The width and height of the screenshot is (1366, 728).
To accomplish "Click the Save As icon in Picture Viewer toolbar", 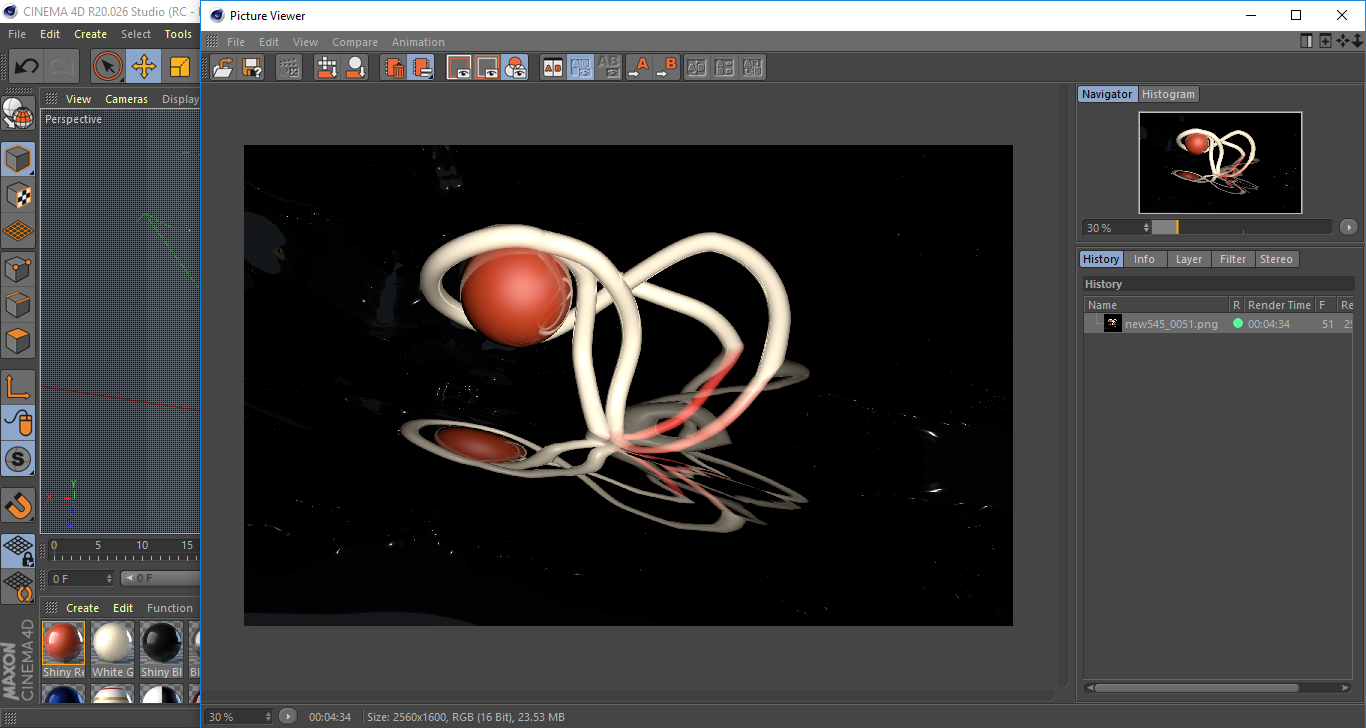I will click(x=253, y=67).
